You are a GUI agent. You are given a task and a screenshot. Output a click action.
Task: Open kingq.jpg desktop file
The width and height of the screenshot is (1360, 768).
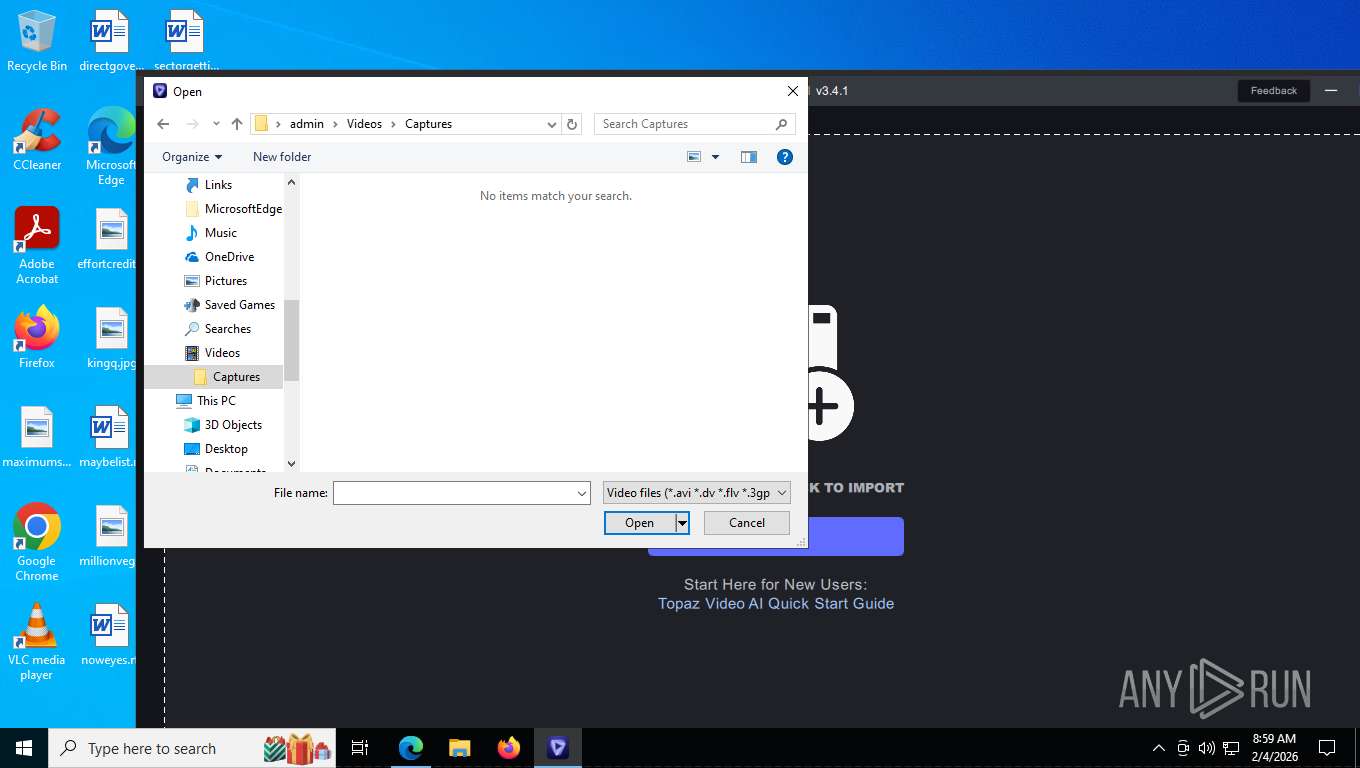[111, 337]
